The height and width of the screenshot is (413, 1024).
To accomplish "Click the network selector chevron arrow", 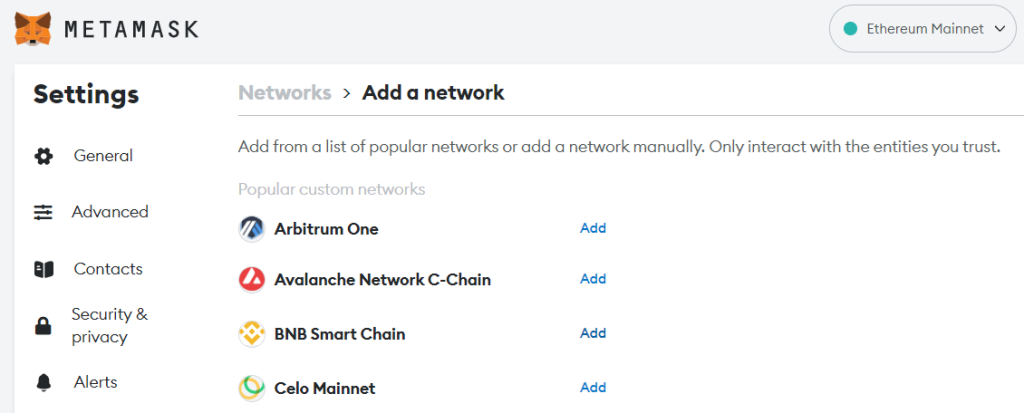I will (999, 29).
